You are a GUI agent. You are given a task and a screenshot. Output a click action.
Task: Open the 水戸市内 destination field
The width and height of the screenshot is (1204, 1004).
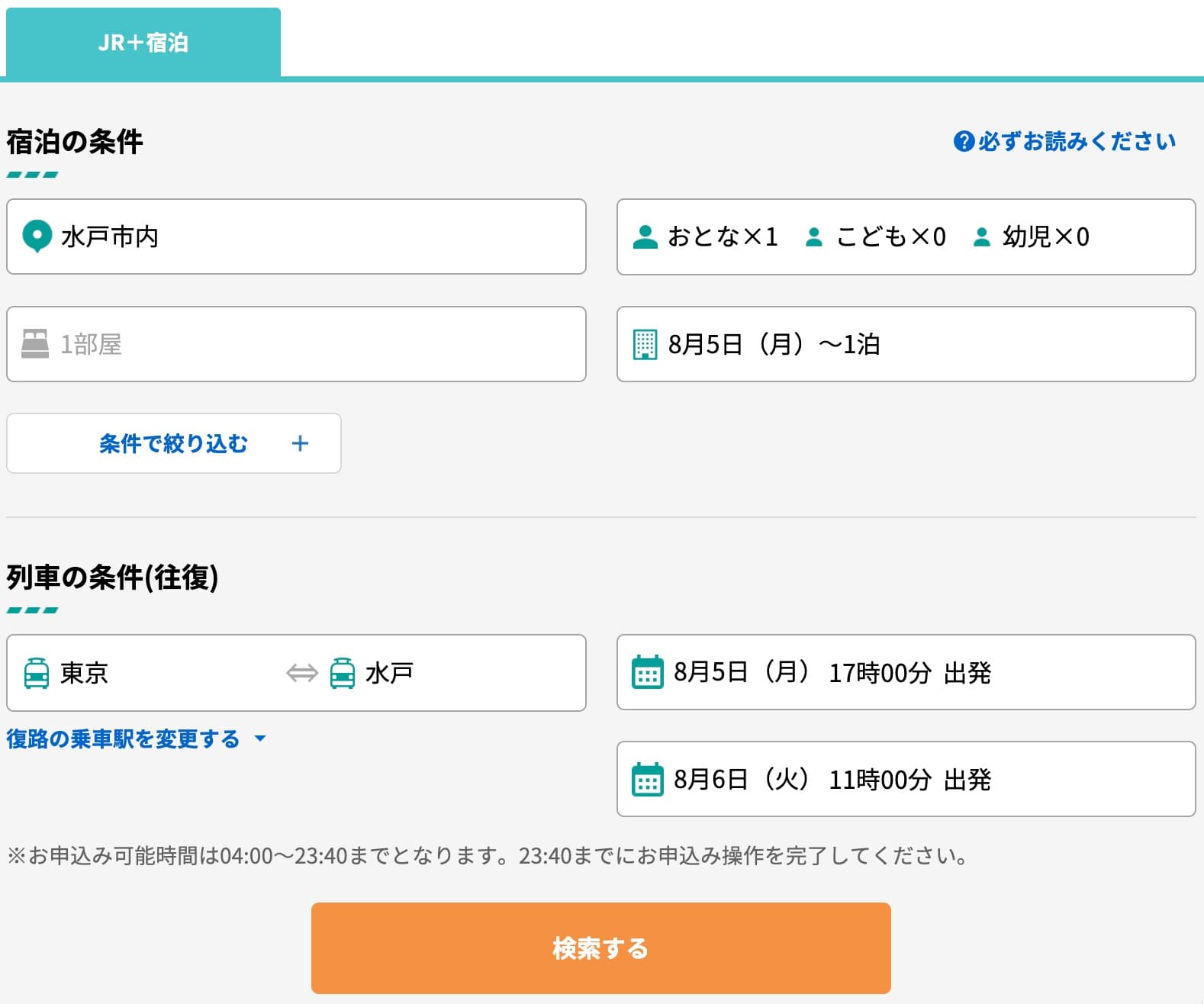pos(296,237)
